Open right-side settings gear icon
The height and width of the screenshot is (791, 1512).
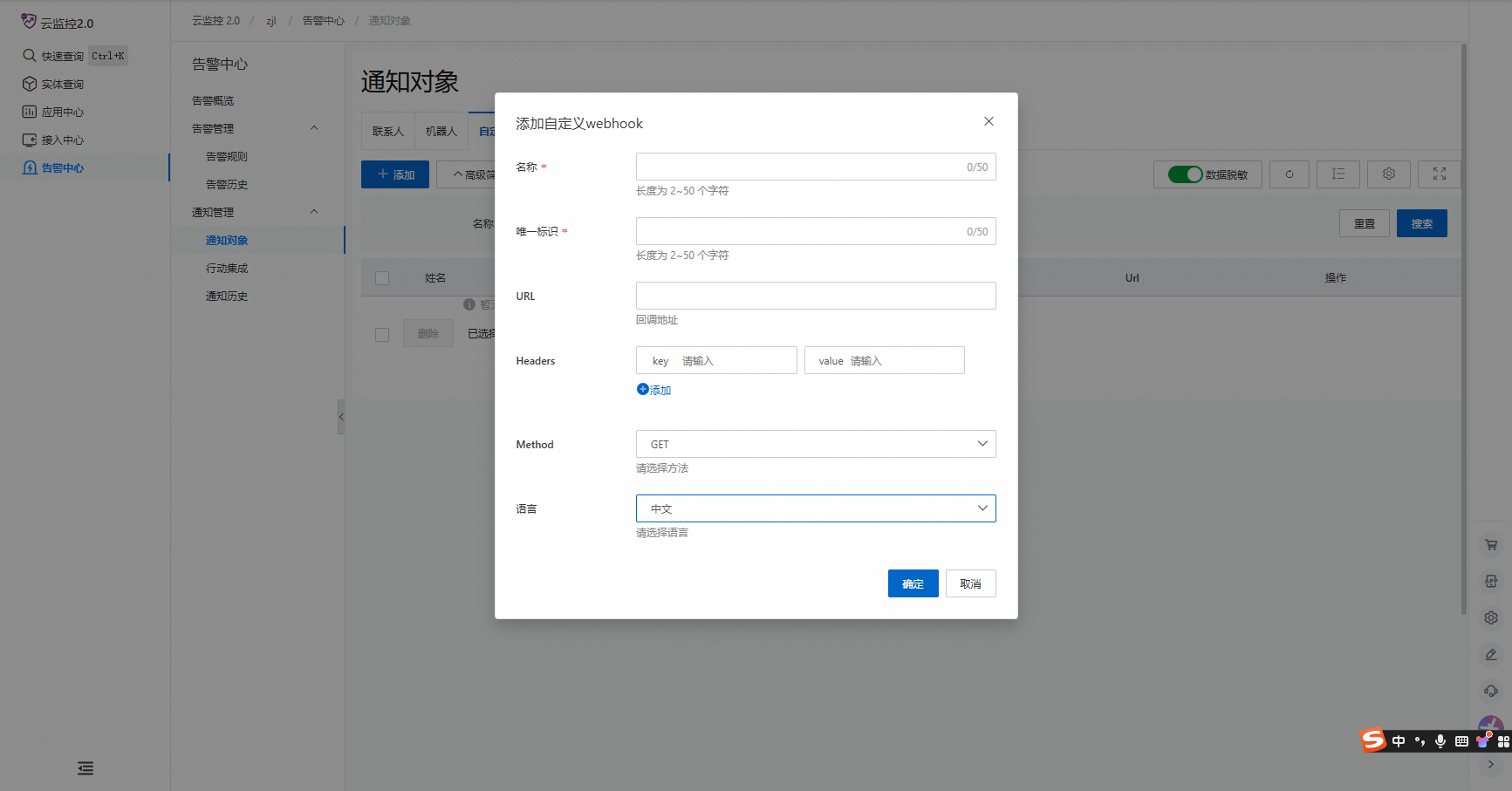click(1491, 617)
